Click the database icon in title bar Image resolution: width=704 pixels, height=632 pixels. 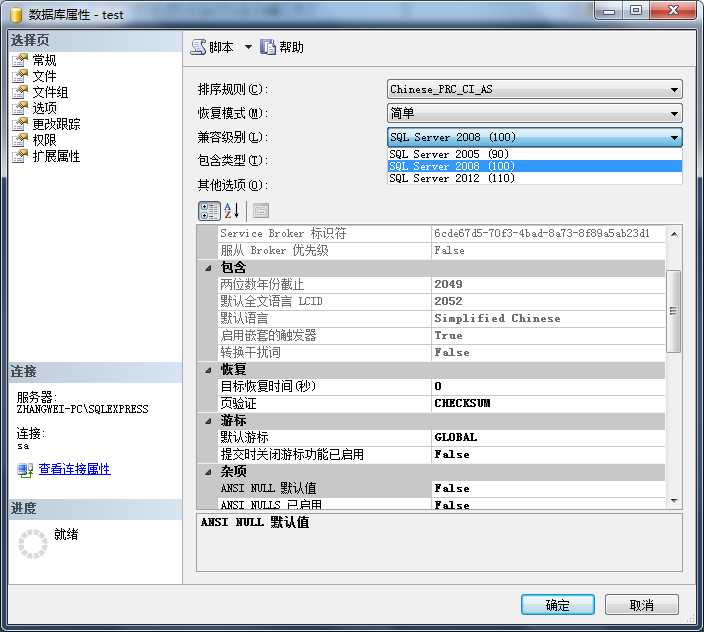[x=16, y=15]
